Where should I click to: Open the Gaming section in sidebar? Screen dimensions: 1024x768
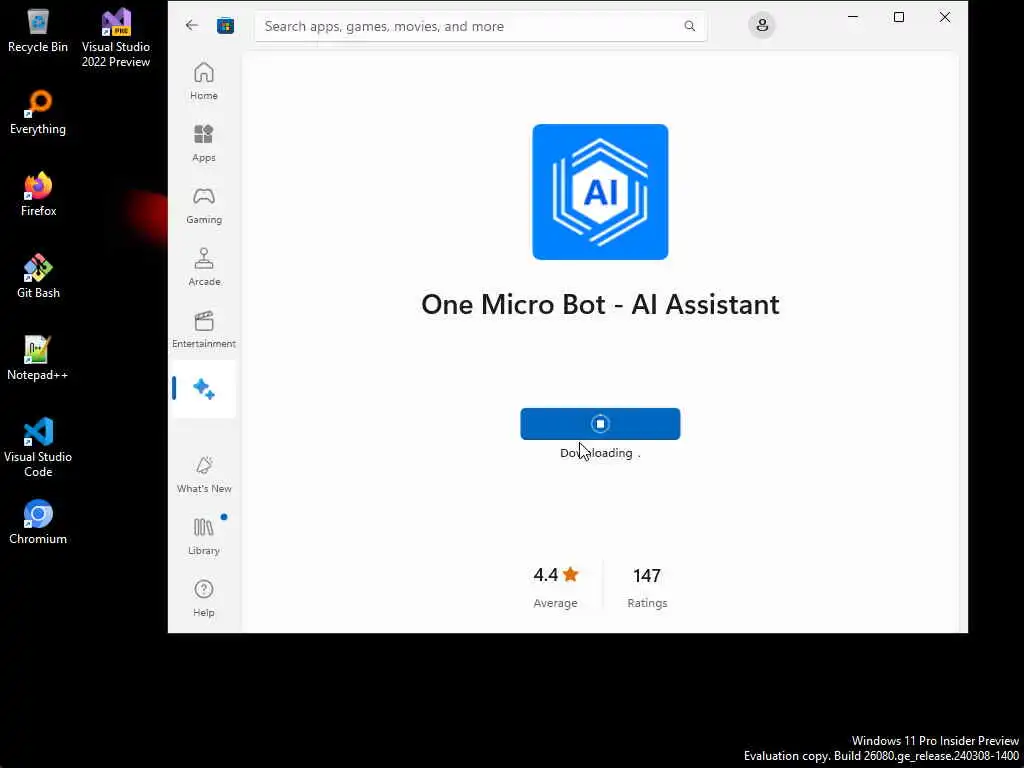[x=204, y=205]
